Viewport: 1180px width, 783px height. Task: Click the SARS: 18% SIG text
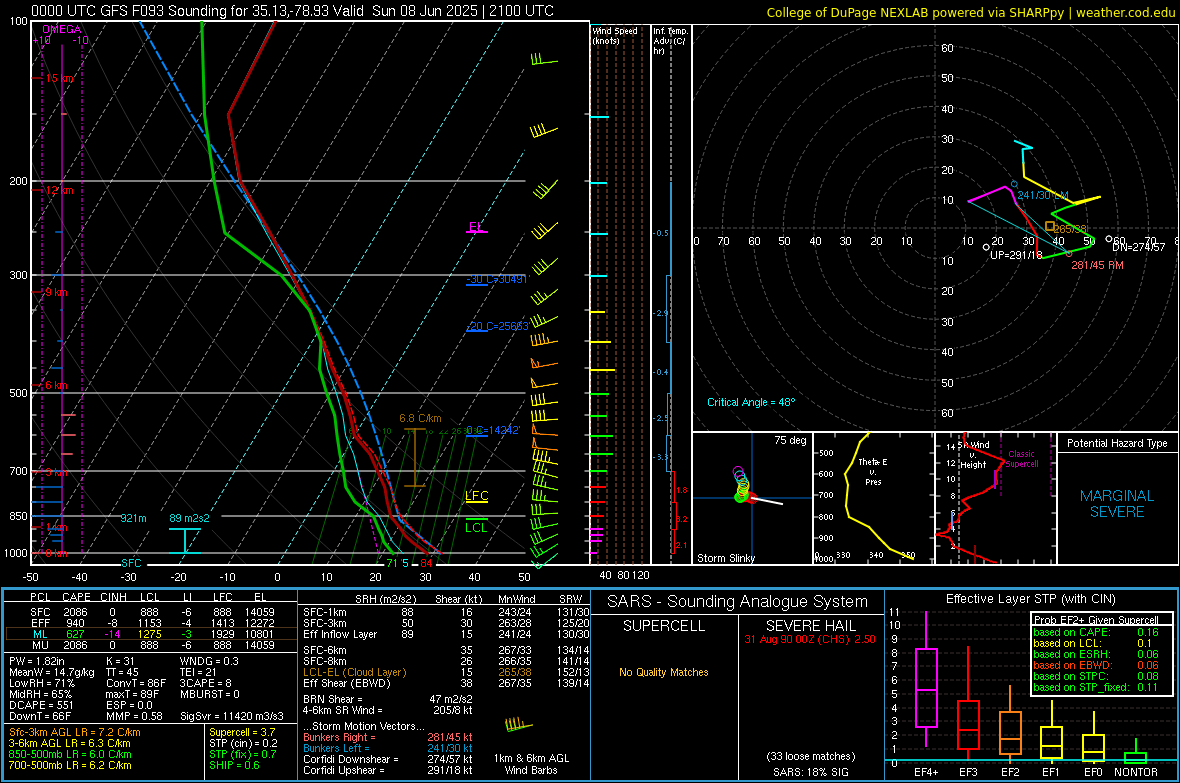(810, 772)
